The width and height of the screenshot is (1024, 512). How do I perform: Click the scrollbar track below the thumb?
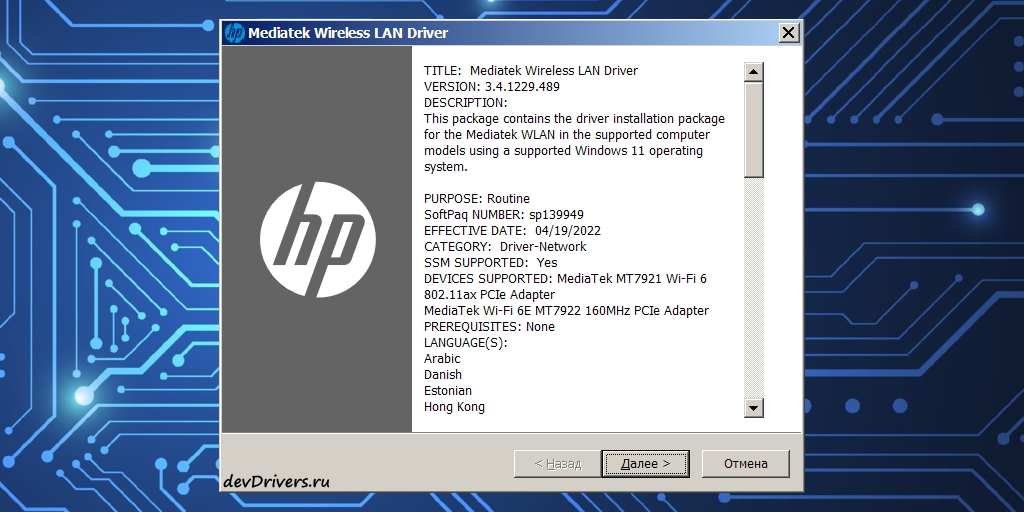pos(754,287)
